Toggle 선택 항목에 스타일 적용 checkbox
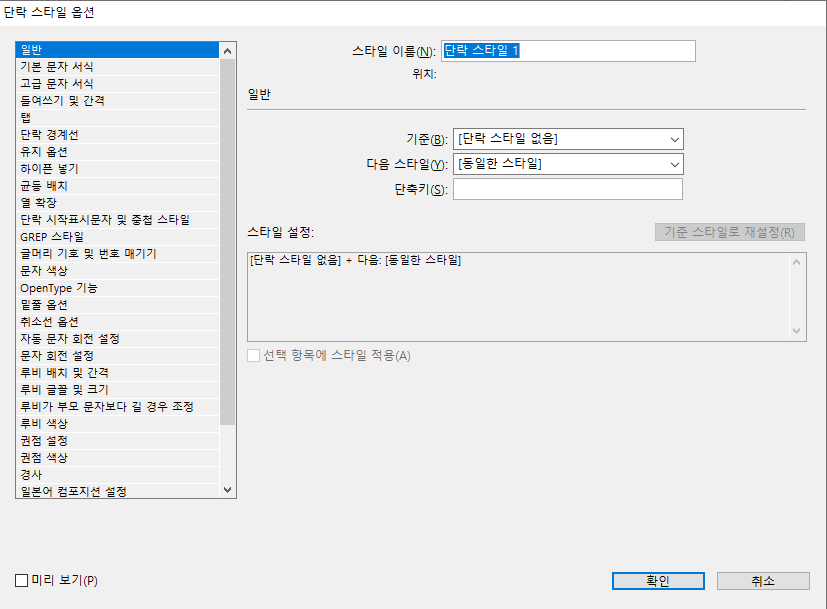 pos(253,356)
